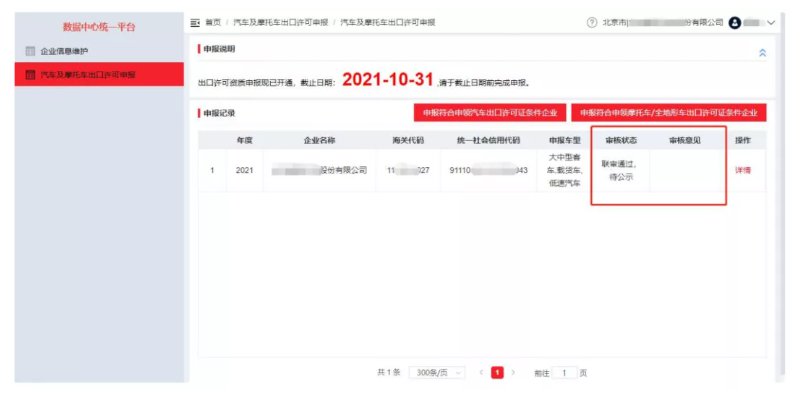Open the help question mark icon
This screenshot has height=397, width=801.
(x=592, y=23)
